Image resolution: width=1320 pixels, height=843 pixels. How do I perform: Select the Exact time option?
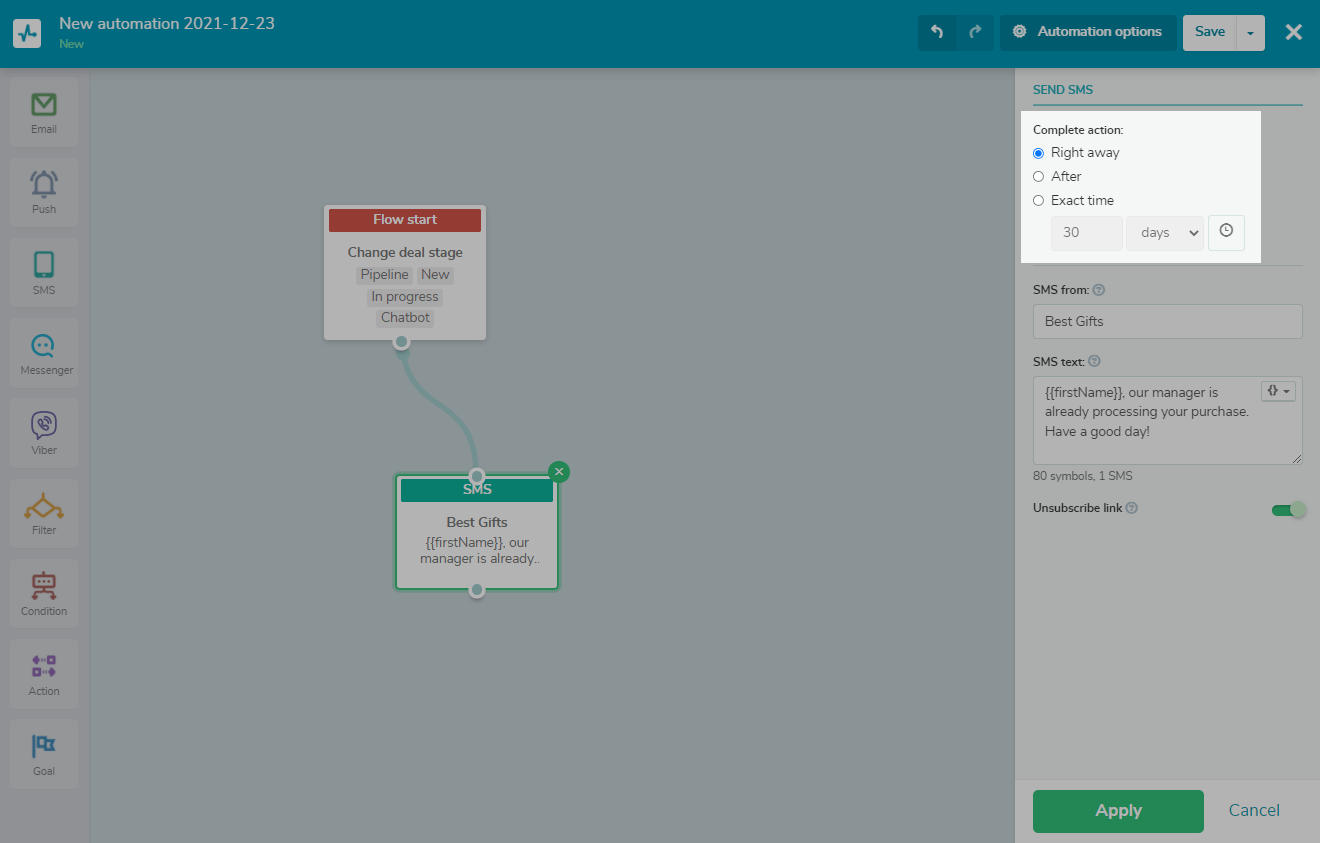pyautogui.click(x=1038, y=201)
